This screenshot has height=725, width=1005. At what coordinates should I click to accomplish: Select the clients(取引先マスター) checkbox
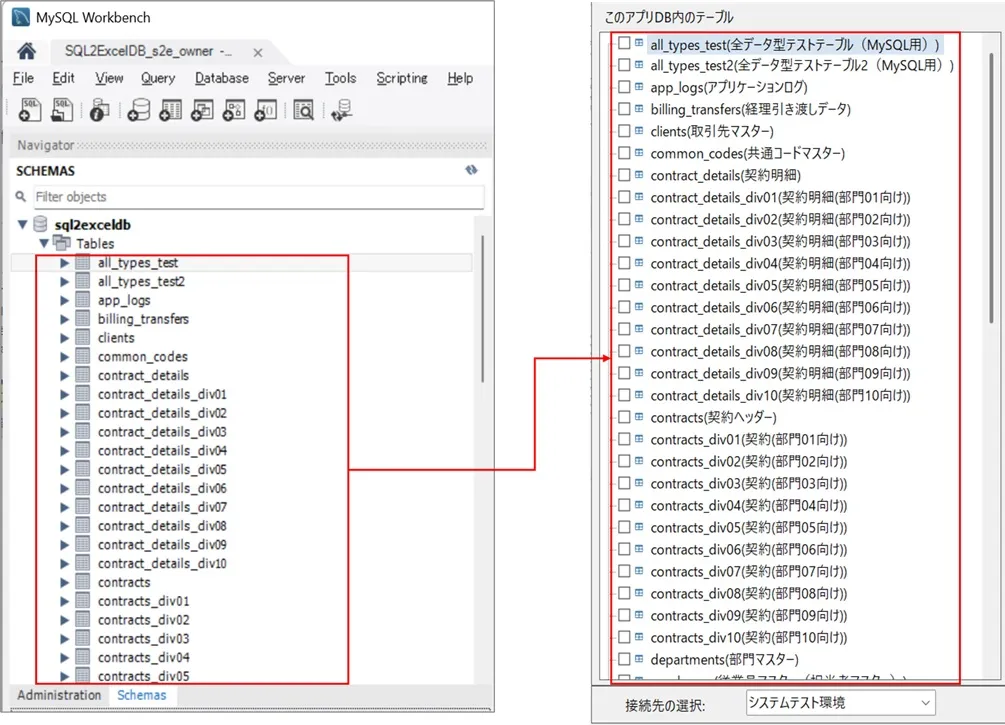tap(624, 131)
